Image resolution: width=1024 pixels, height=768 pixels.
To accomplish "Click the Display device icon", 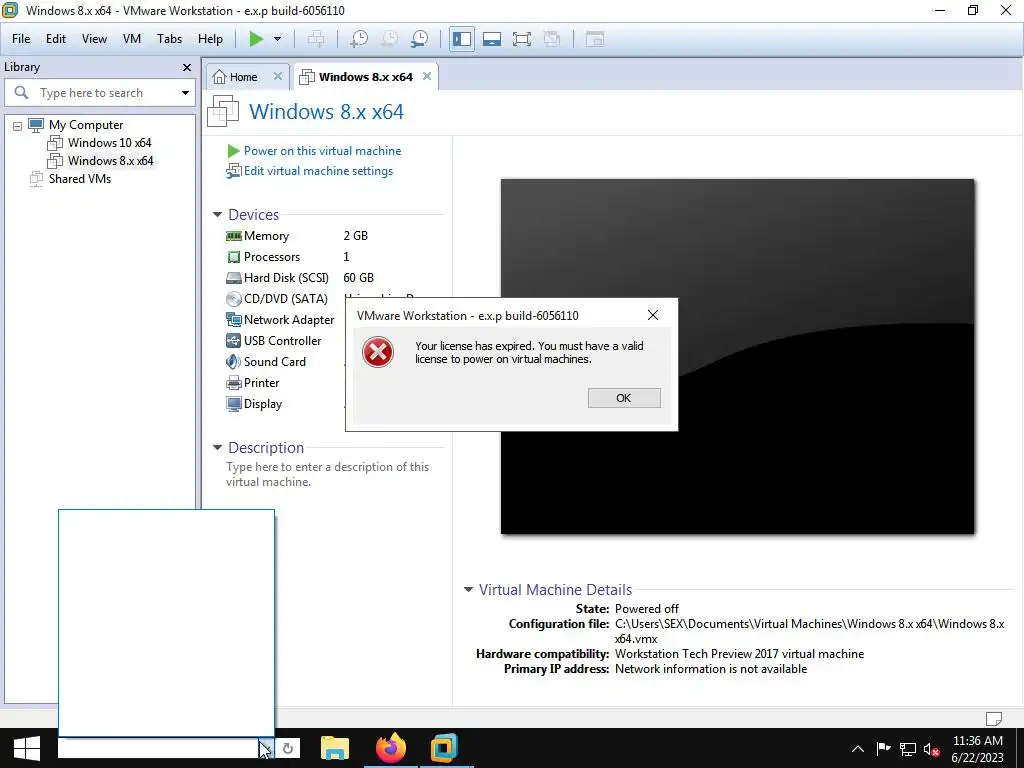I will coord(233,404).
